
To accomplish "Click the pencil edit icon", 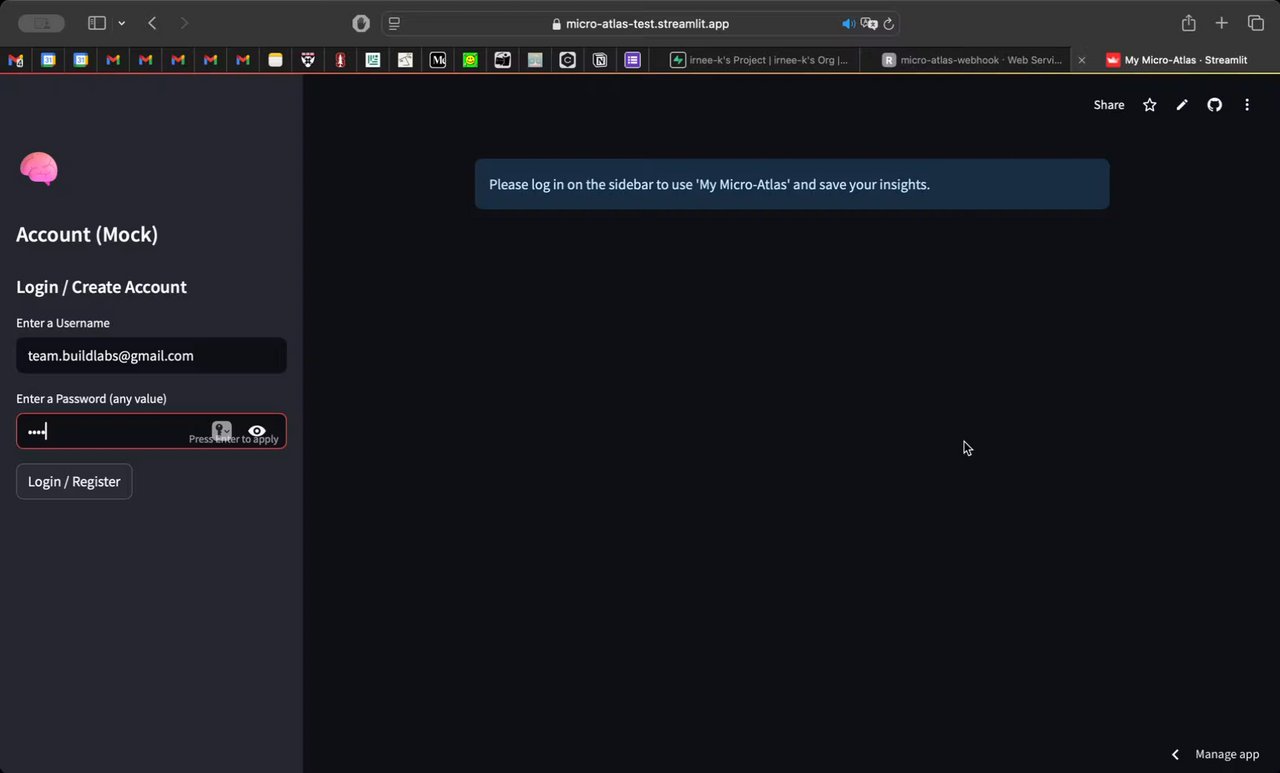I will tap(1182, 105).
